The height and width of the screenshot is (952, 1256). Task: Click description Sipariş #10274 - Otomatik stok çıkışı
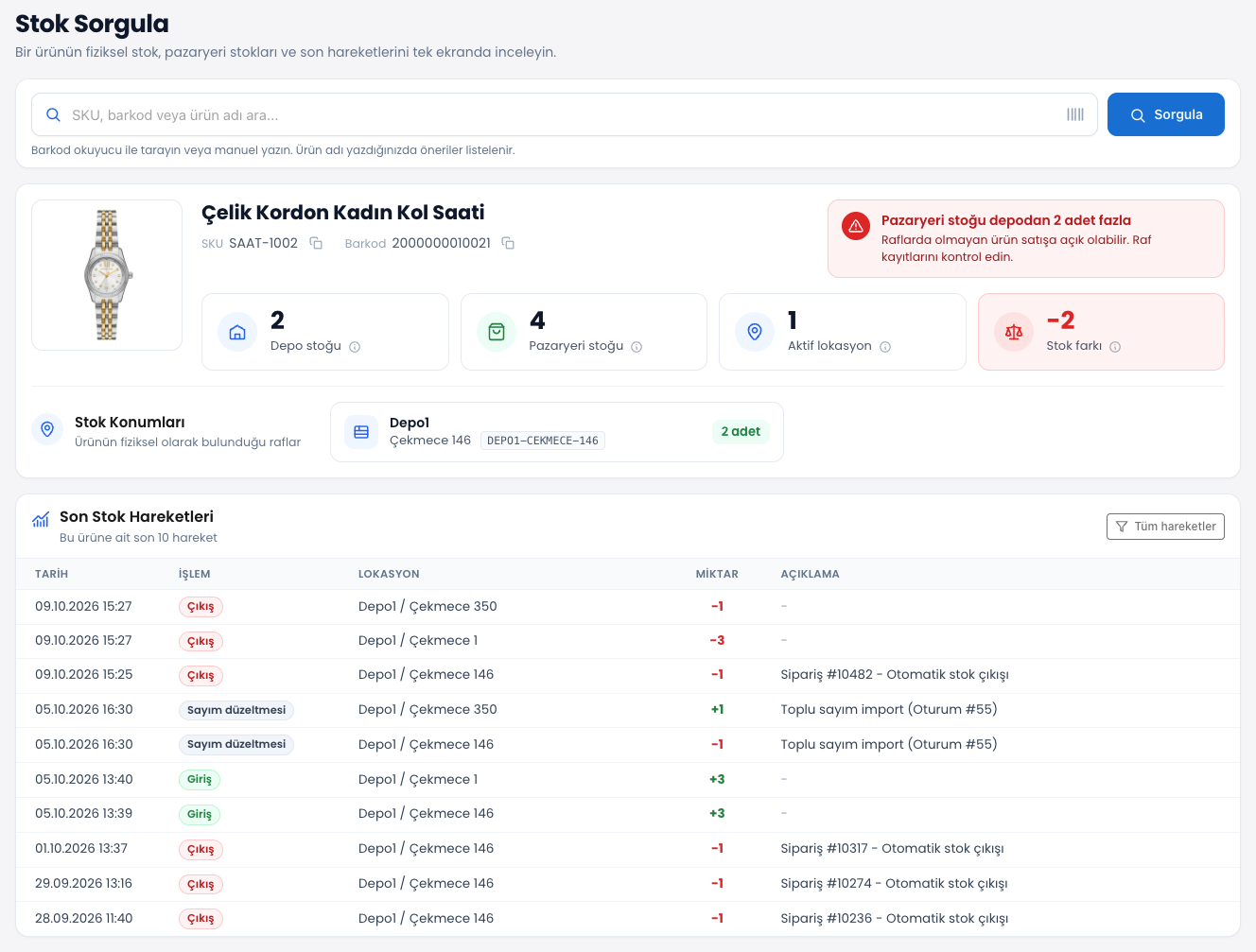tap(895, 883)
